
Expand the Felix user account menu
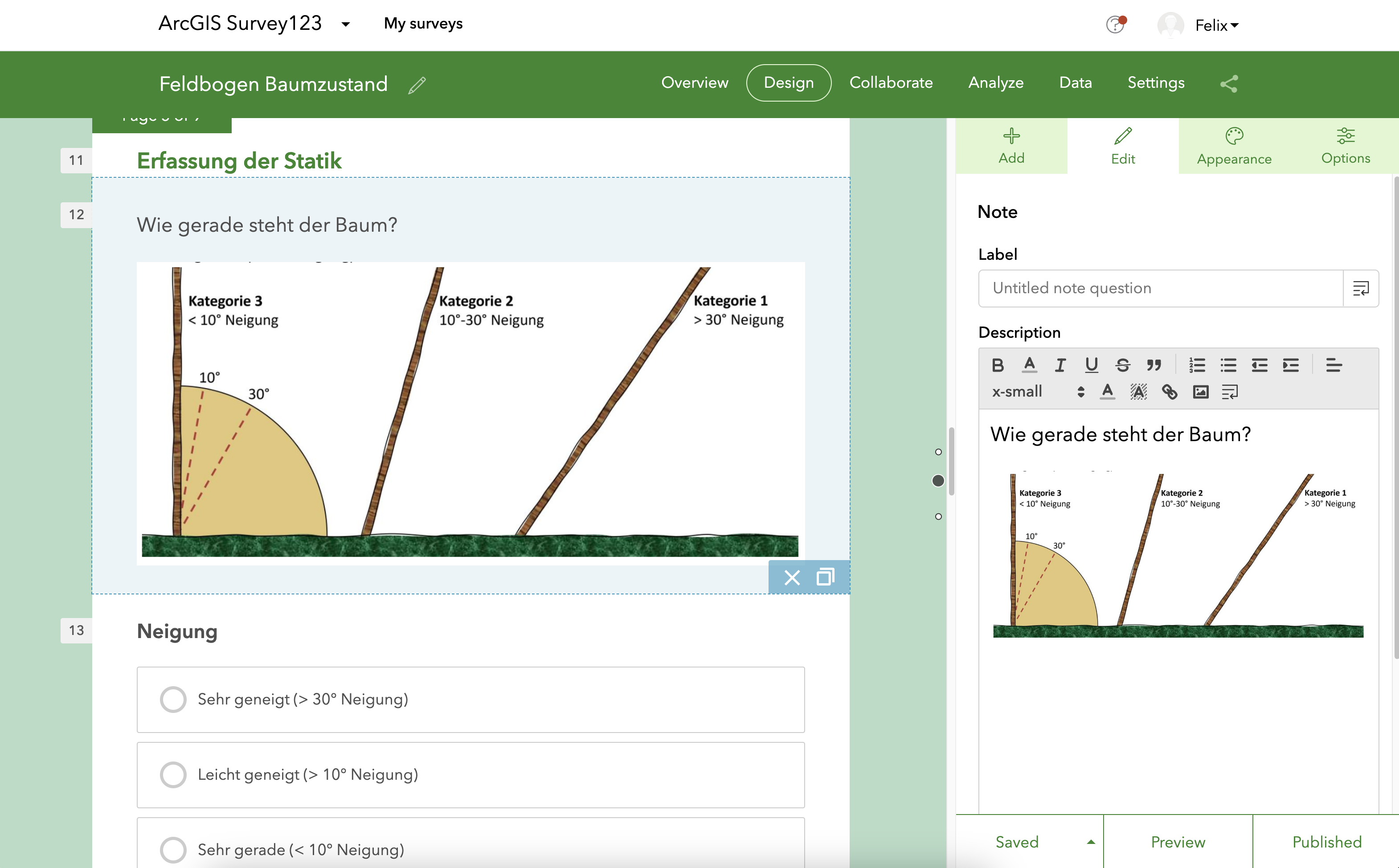click(1216, 25)
